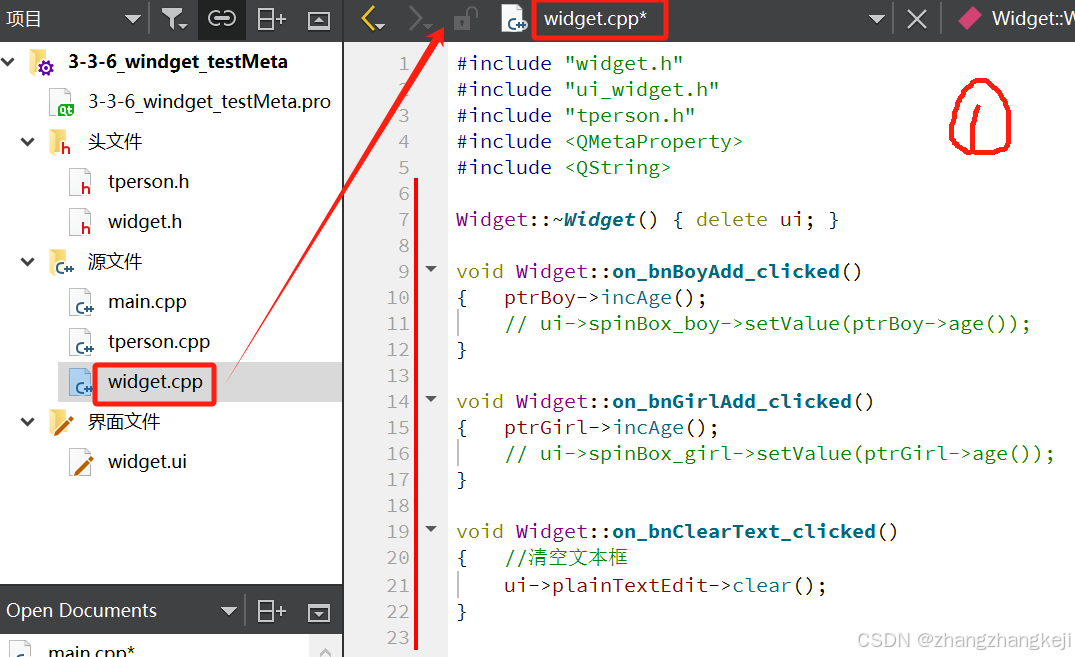
Task: Click <QString> include text
Action: [x=617, y=168]
